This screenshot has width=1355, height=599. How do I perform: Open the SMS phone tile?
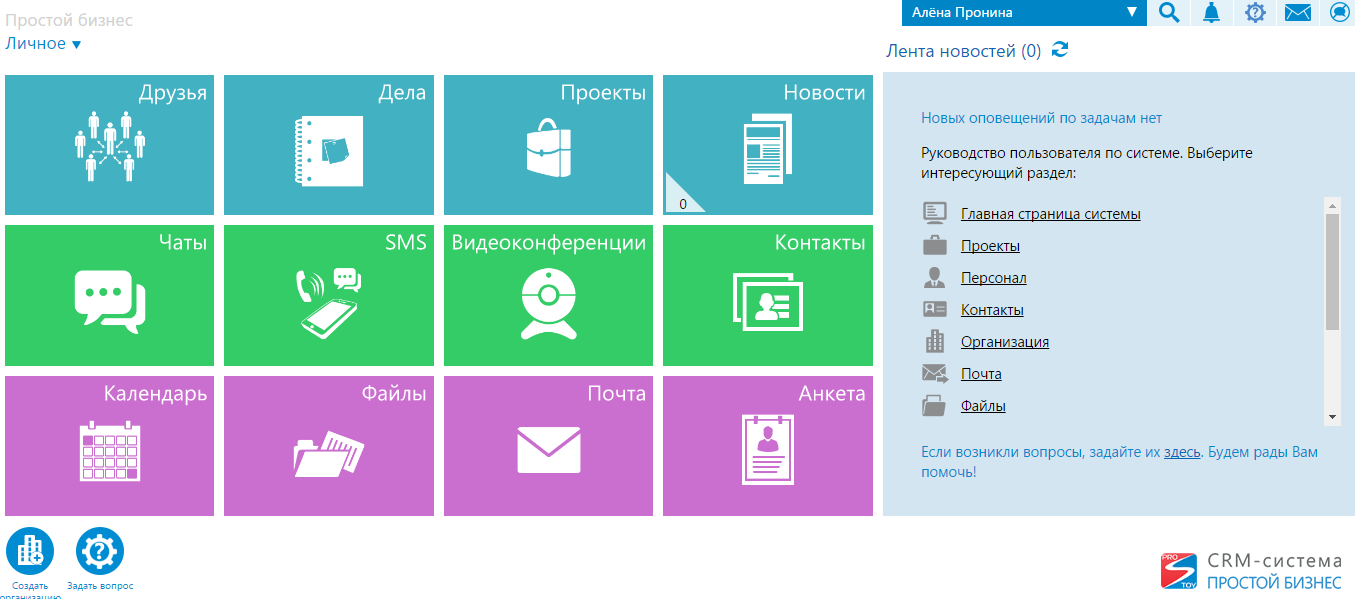(x=329, y=296)
